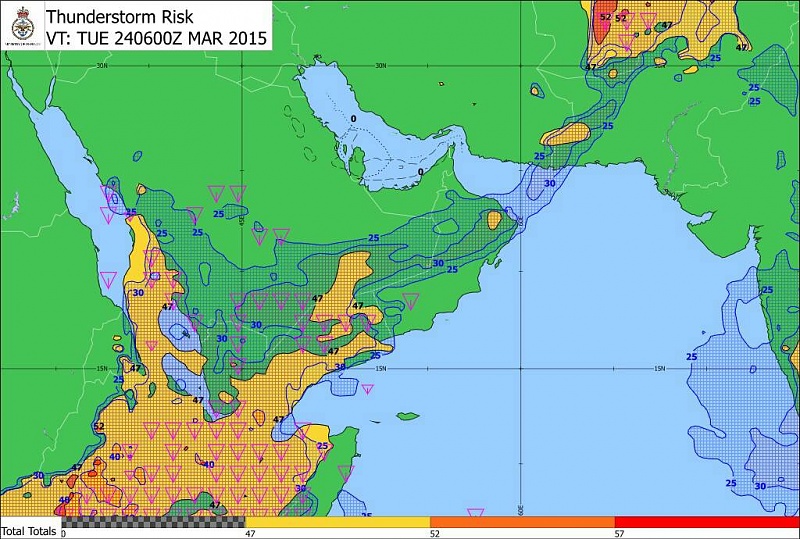Screen dimensions: 800x539
Task: Click the yellow patch at Oman's northeastern tip
Action: 494,220
